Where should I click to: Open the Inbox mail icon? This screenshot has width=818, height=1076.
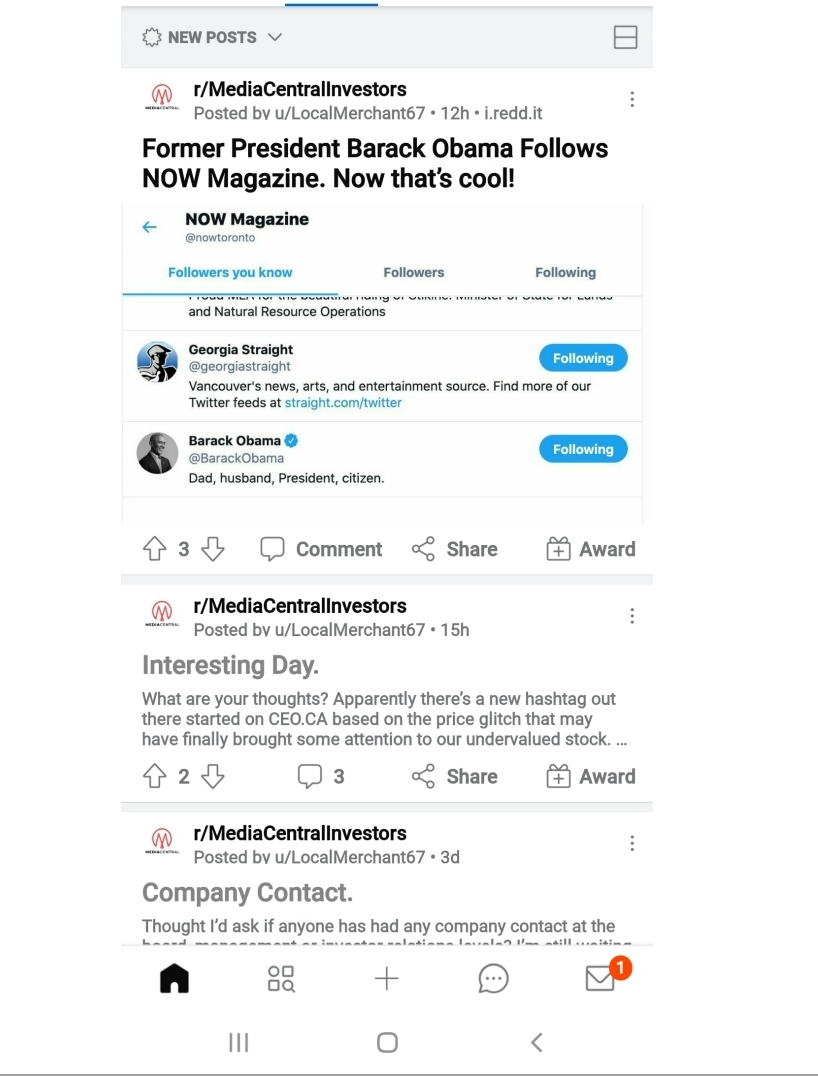(600, 979)
